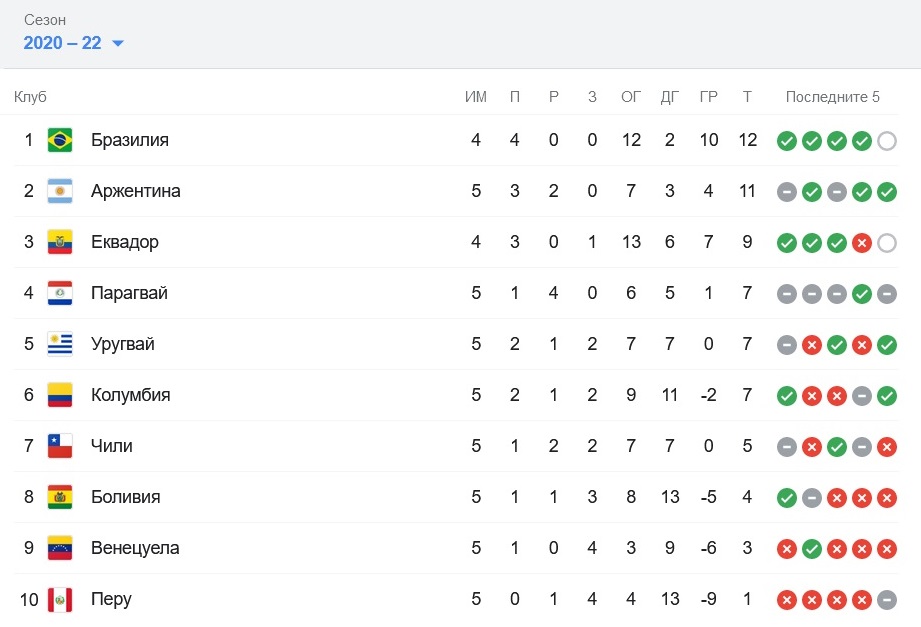The width and height of the screenshot is (921, 627).
Task: Click the Brazil flag icon
Action: pyautogui.click(x=60, y=140)
